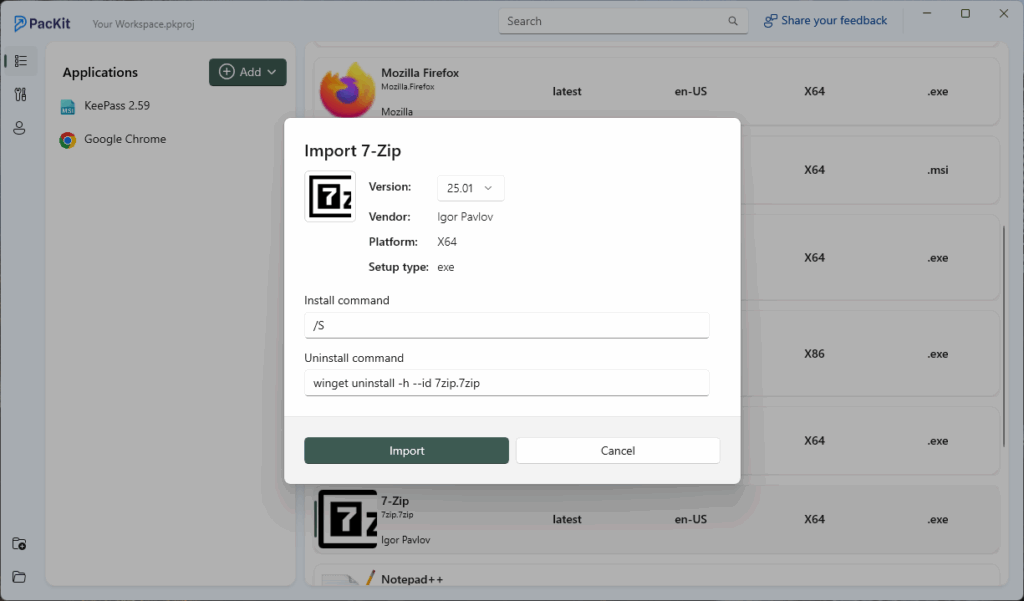Select KeePass 2.59 in Applications
Image resolution: width=1024 pixels, height=601 pixels.
tap(117, 106)
